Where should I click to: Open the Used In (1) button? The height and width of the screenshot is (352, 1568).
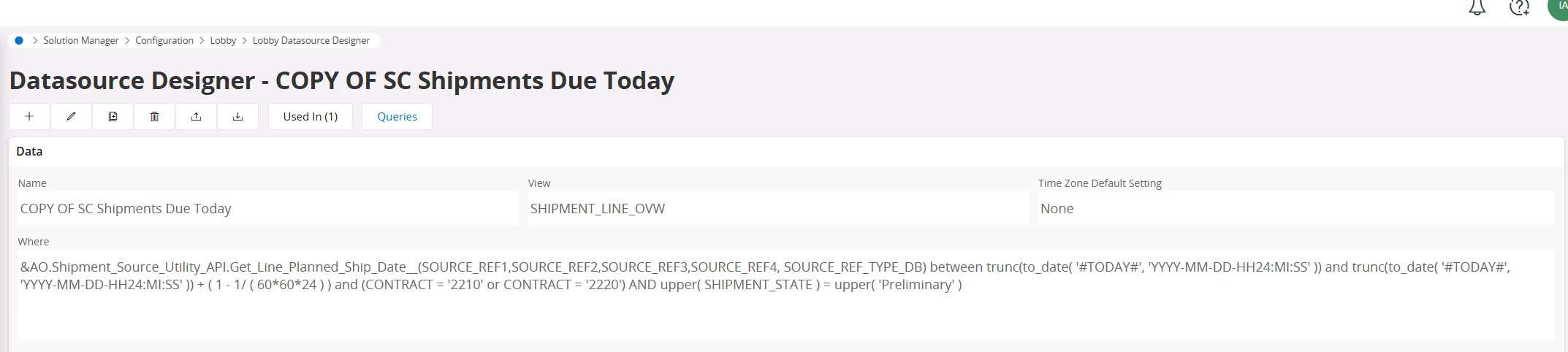(x=311, y=116)
